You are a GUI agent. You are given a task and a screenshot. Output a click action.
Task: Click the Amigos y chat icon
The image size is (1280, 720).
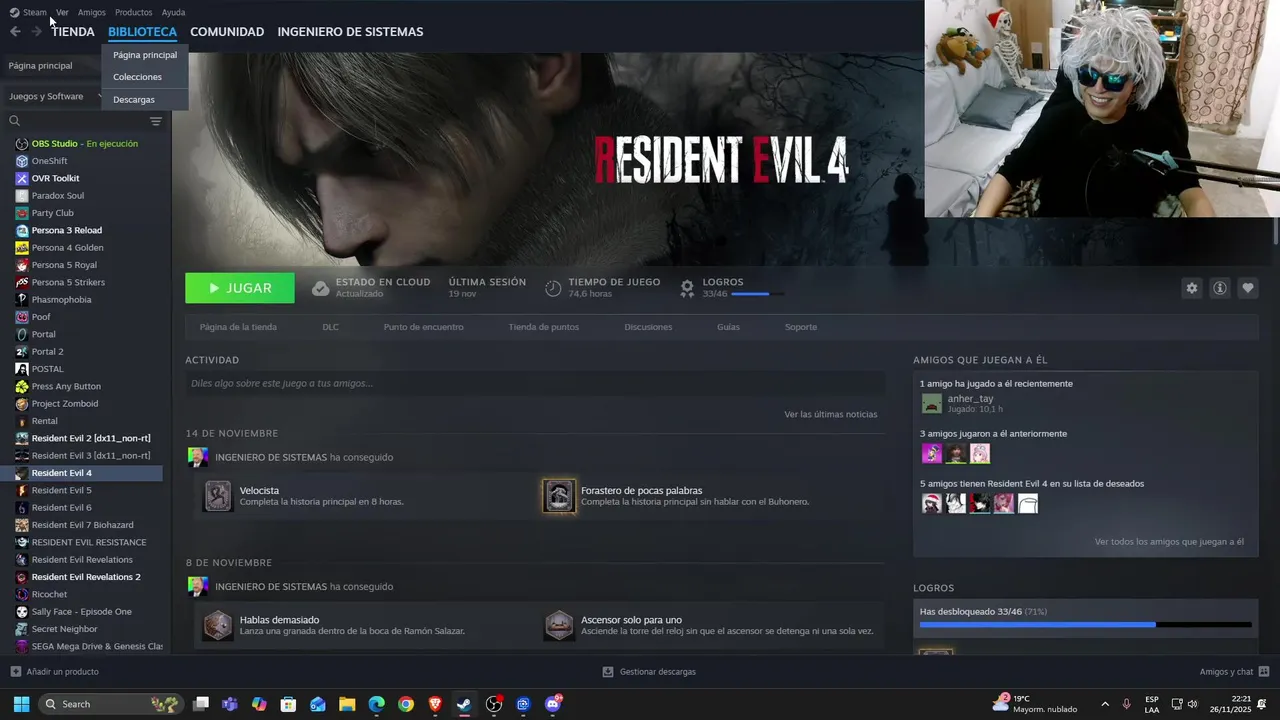coord(1264,672)
